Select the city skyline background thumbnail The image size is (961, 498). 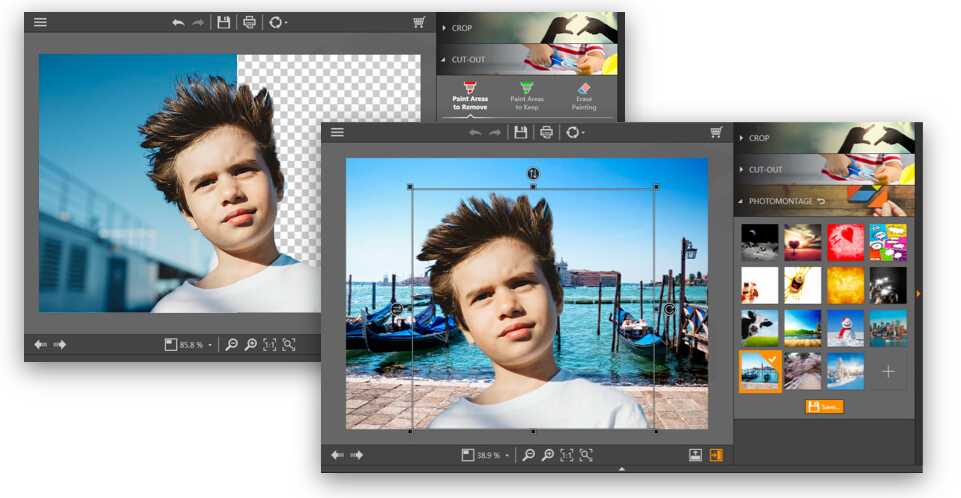[x=888, y=328]
